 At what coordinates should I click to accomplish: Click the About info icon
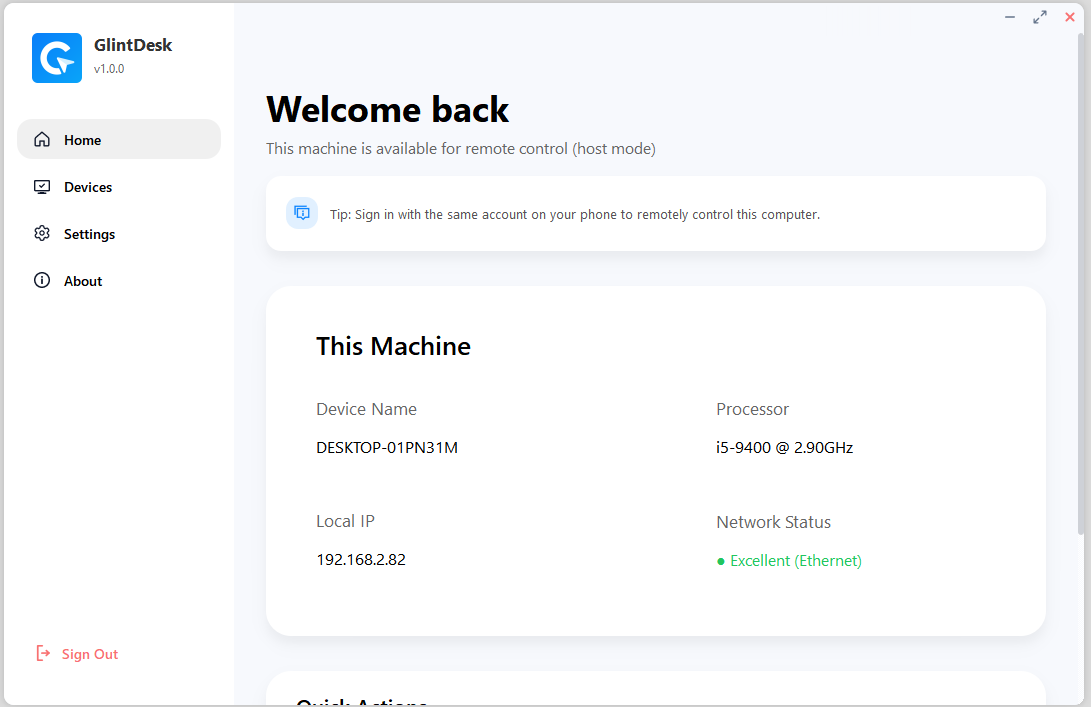click(x=42, y=280)
